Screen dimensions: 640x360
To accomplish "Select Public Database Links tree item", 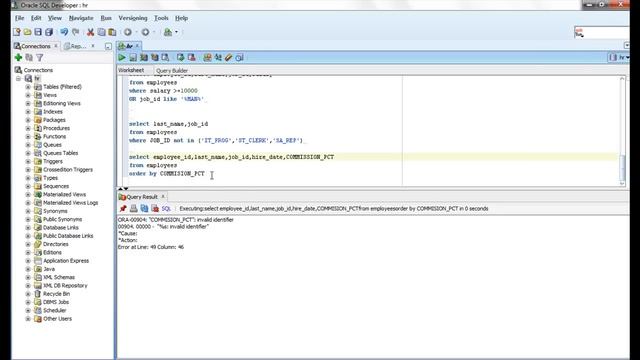I will 68,236.
